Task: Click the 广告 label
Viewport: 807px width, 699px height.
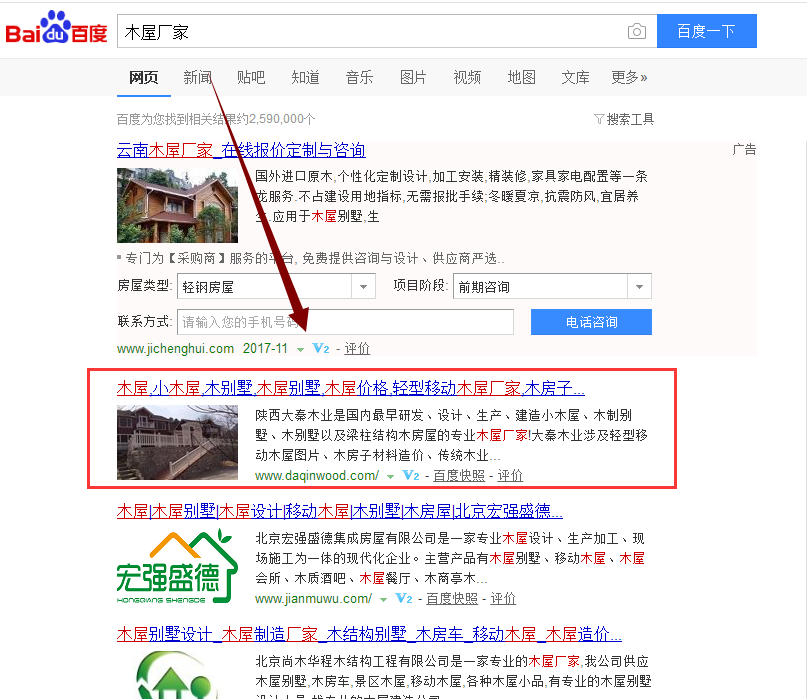Action: (x=744, y=150)
